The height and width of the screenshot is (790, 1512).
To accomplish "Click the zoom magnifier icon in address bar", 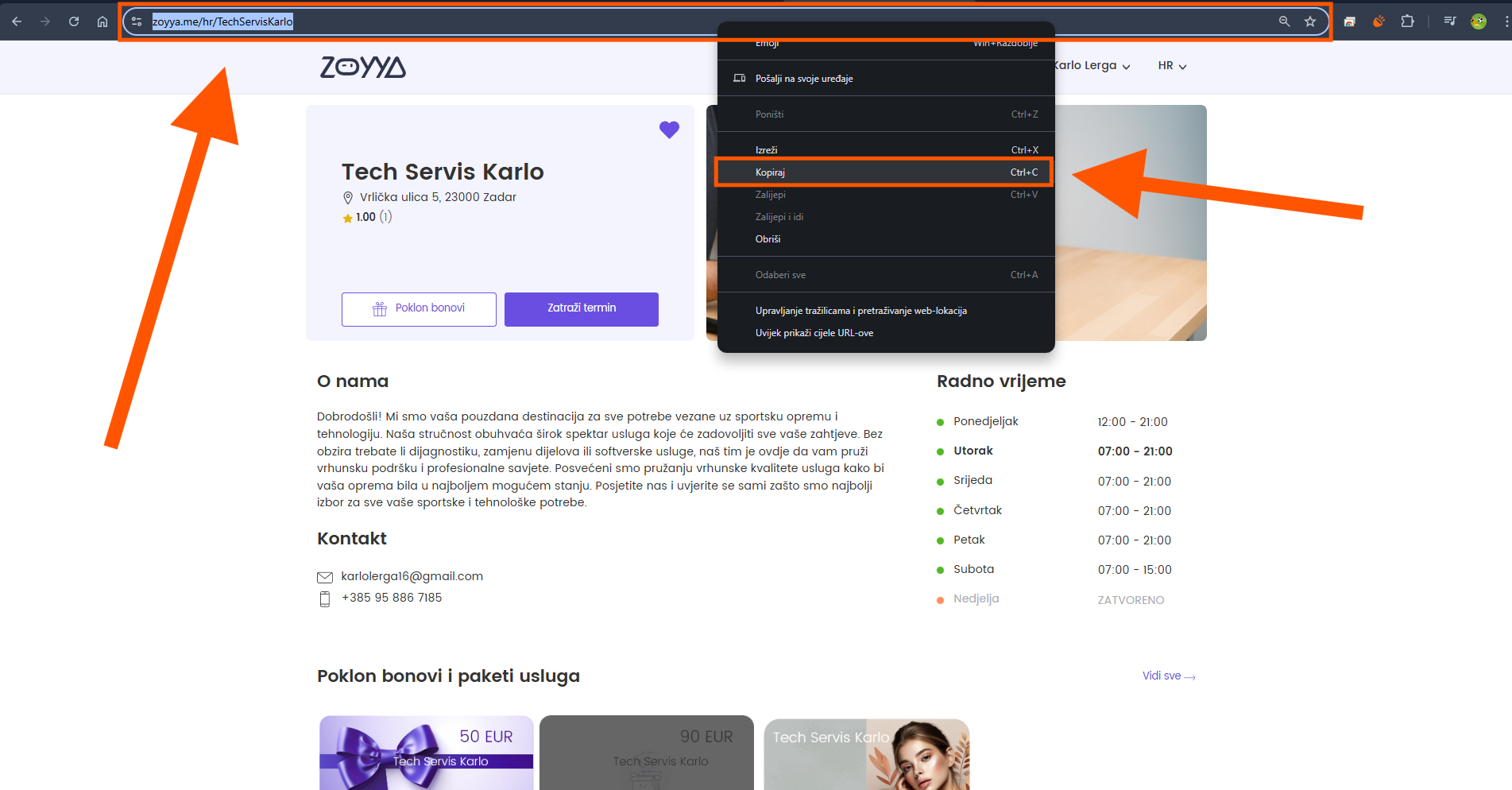I will pos(1284,21).
